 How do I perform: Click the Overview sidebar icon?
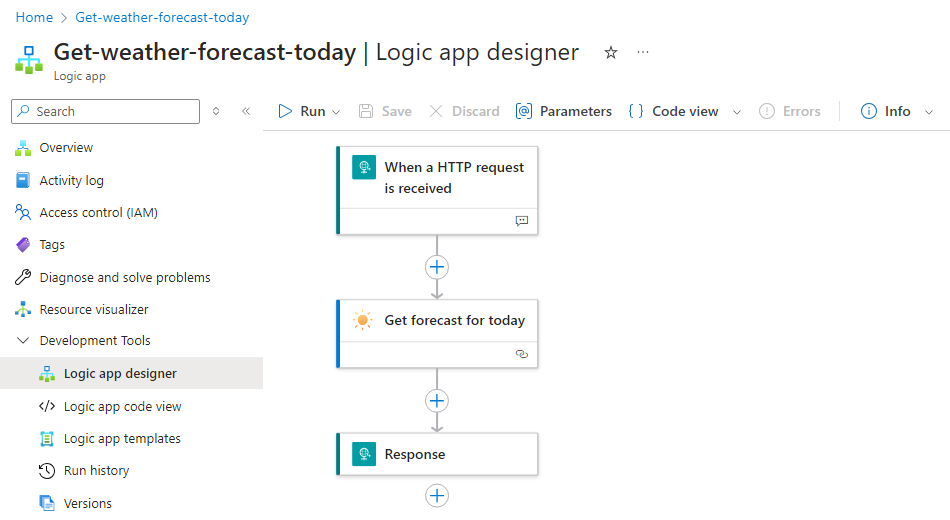click(23, 148)
